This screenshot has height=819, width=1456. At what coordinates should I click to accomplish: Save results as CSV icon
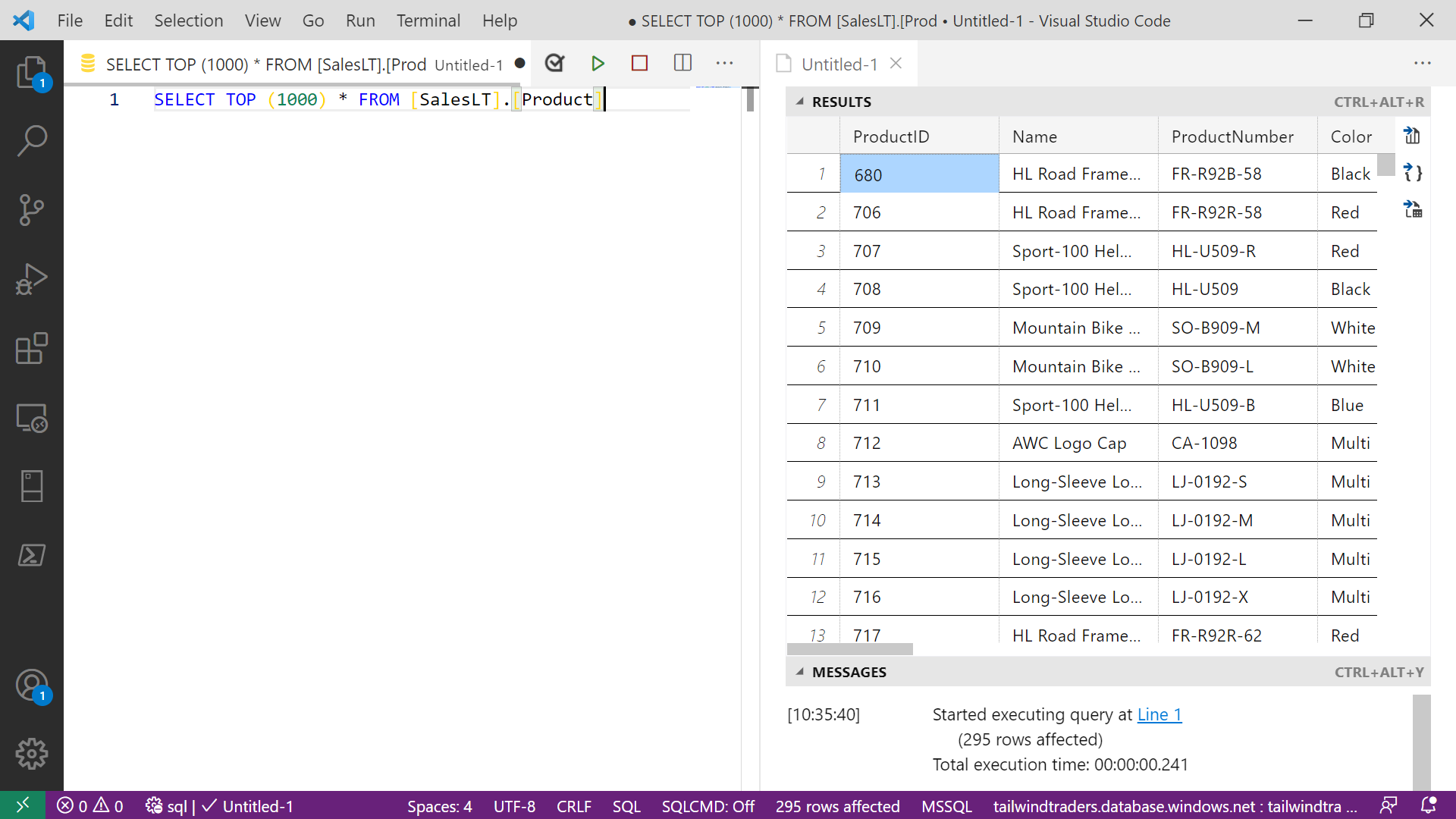(1412, 136)
